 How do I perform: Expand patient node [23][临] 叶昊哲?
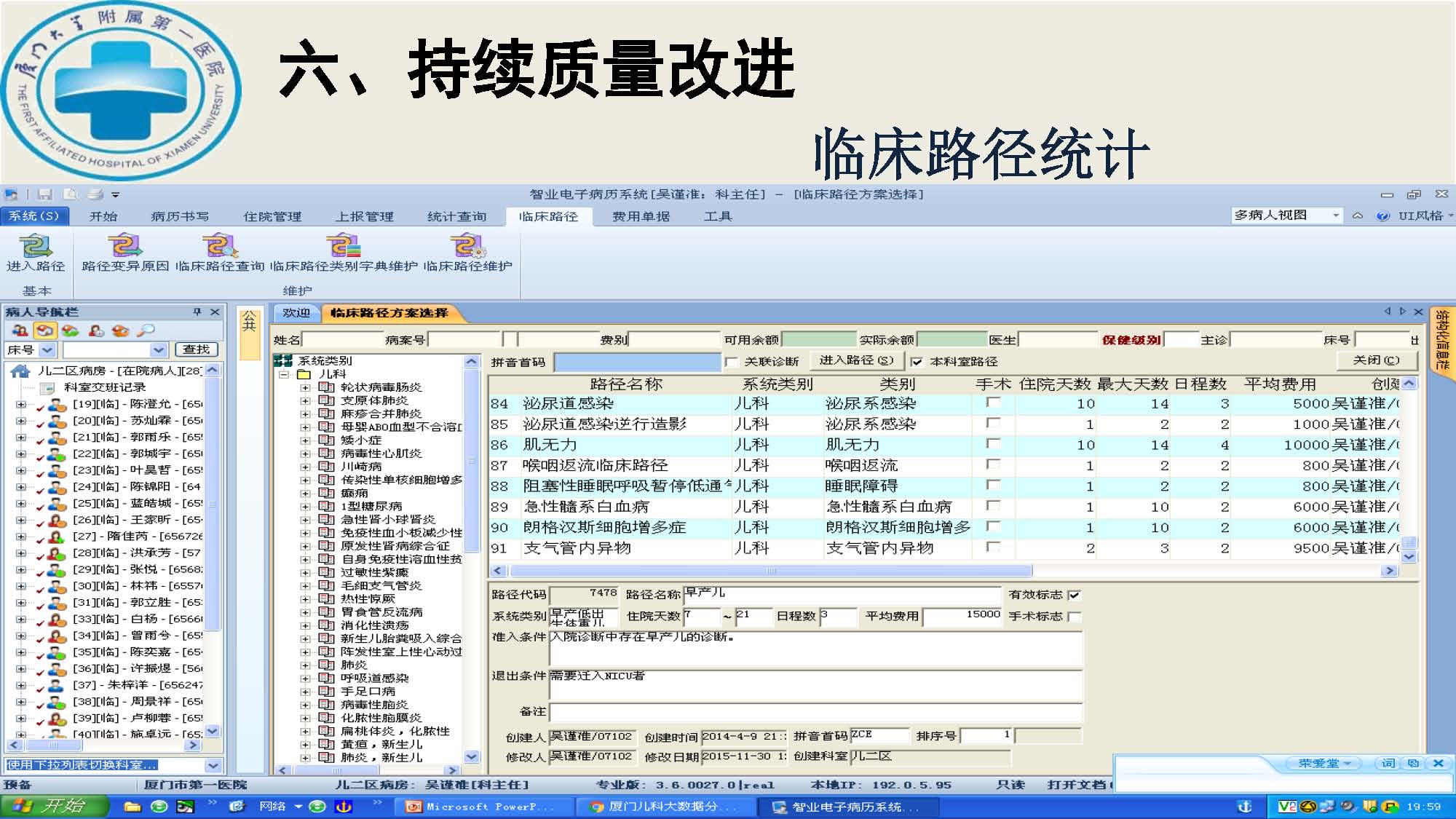[20, 470]
